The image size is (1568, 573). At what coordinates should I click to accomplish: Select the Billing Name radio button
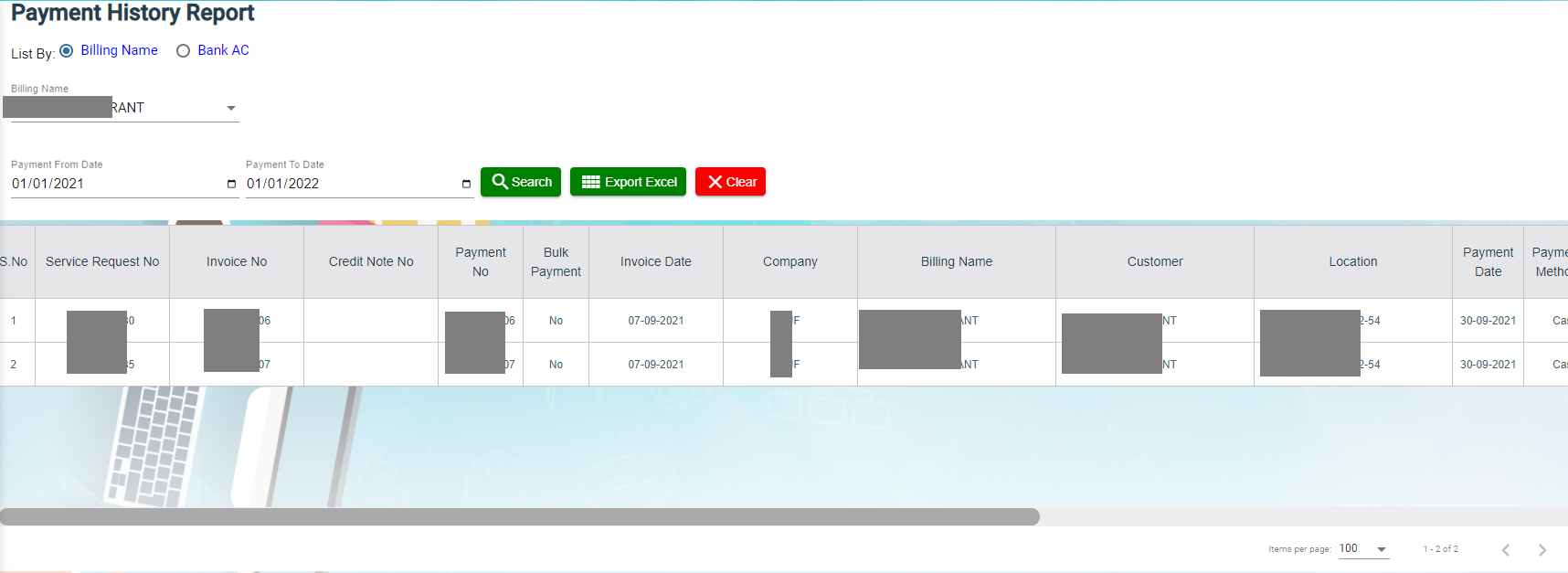coord(67,51)
